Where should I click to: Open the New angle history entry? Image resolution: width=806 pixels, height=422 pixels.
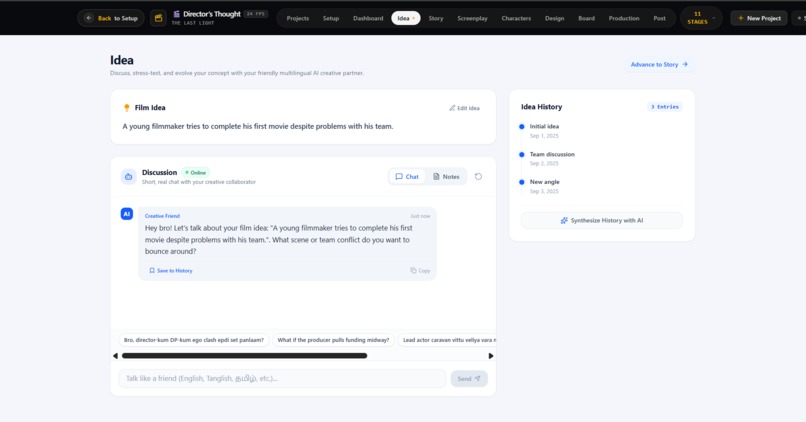(x=544, y=182)
